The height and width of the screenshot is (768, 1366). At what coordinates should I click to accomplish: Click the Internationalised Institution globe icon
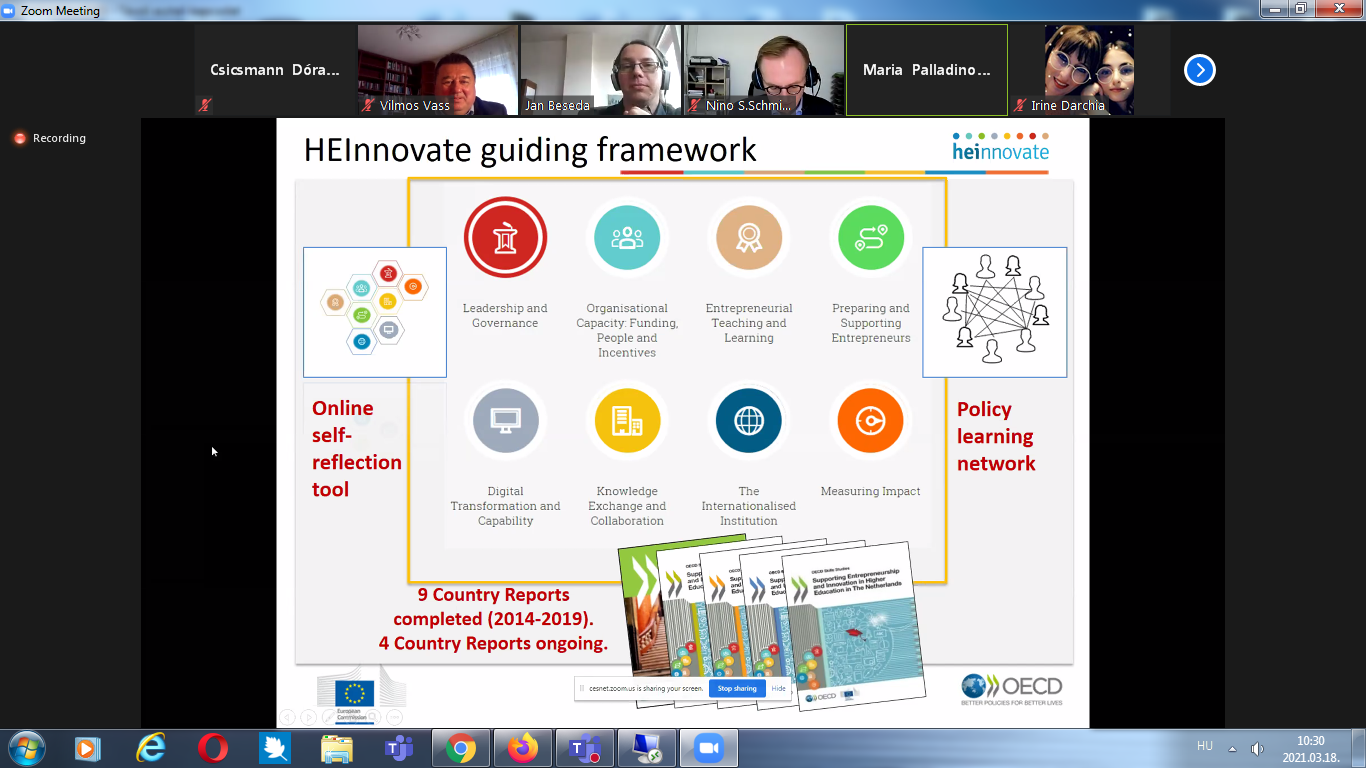pyautogui.click(x=748, y=421)
